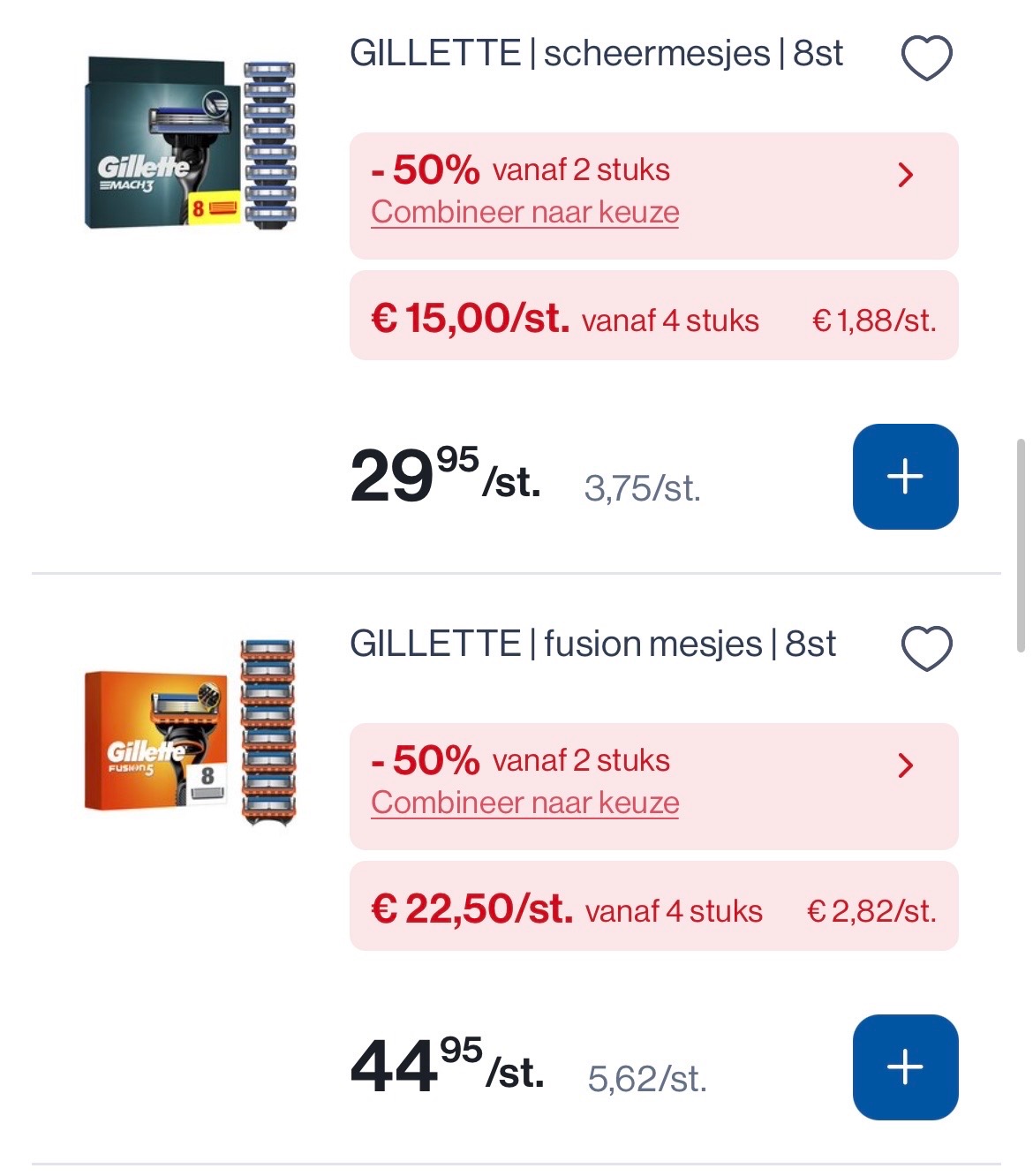
Task: Open 'Combineer naar keuze' under scheermesjes
Action: tap(524, 213)
